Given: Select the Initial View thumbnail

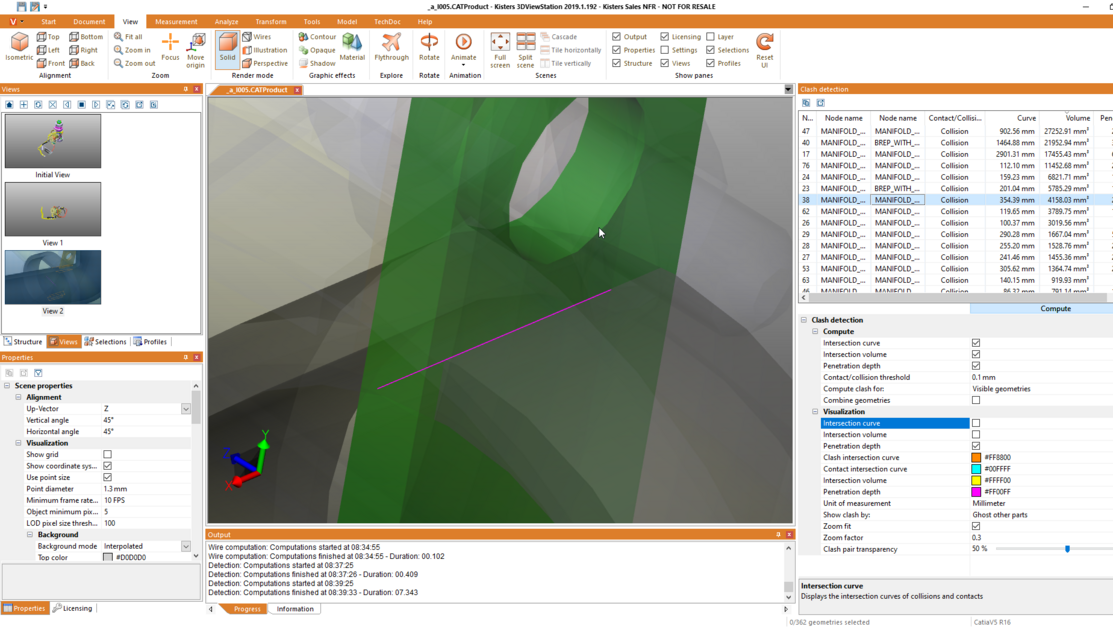Looking at the screenshot, I should tap(53, 141).
